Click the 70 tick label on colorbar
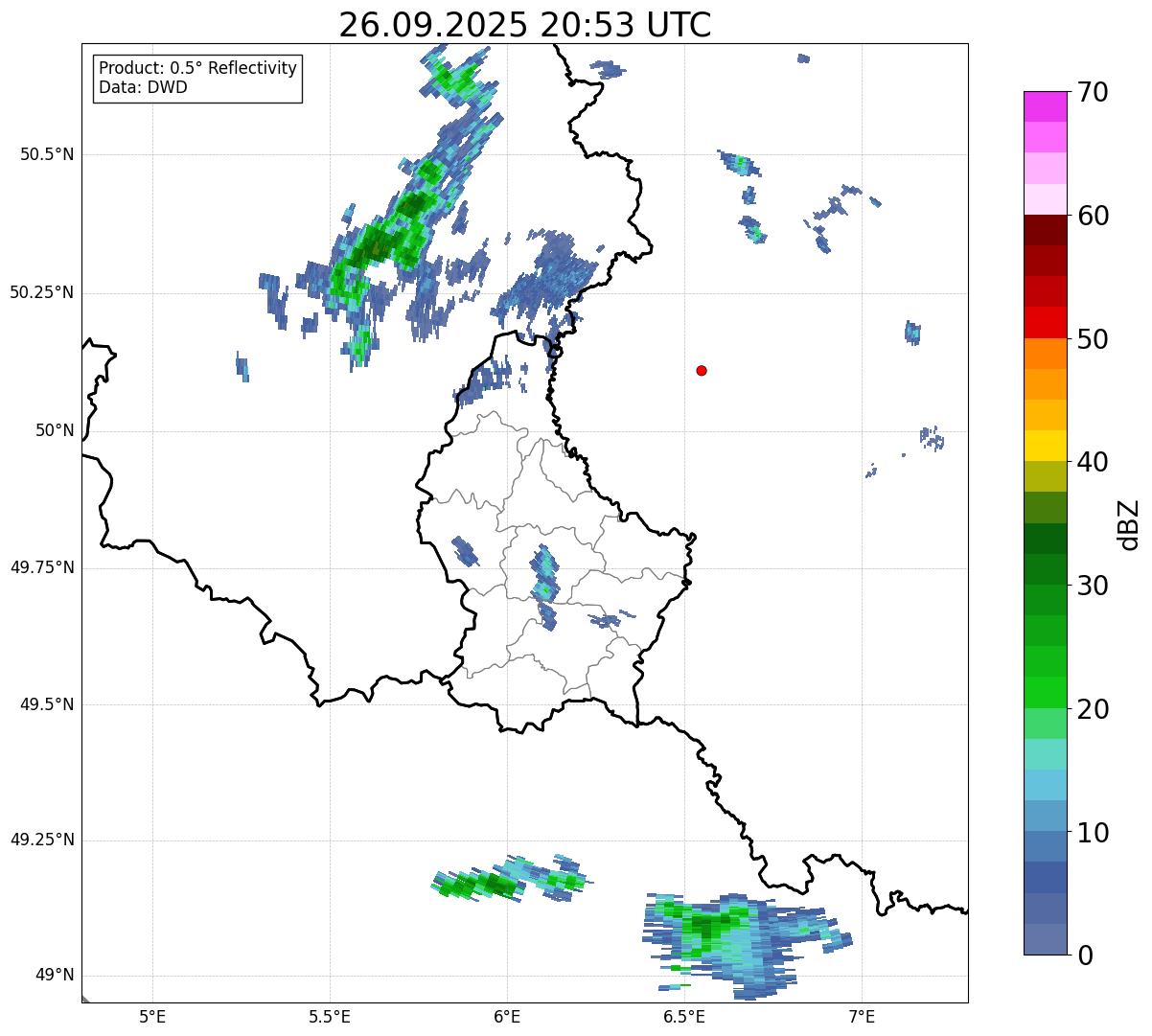Viewport: 1152px width, 1036px height. (x=1093, y=92)
